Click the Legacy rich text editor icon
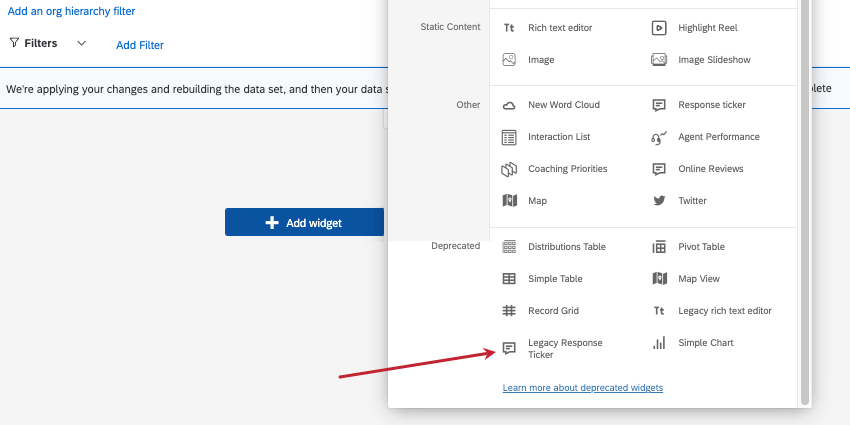The width and height of the screenshot is (850, 425). pos(659,311)
